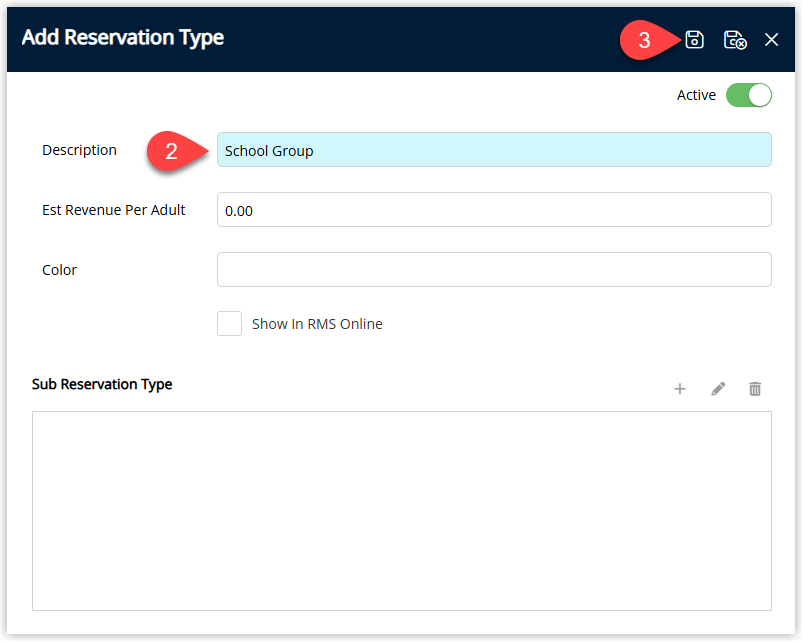
Task: Click the Show In RMS Online label
Action: [317, 324]
